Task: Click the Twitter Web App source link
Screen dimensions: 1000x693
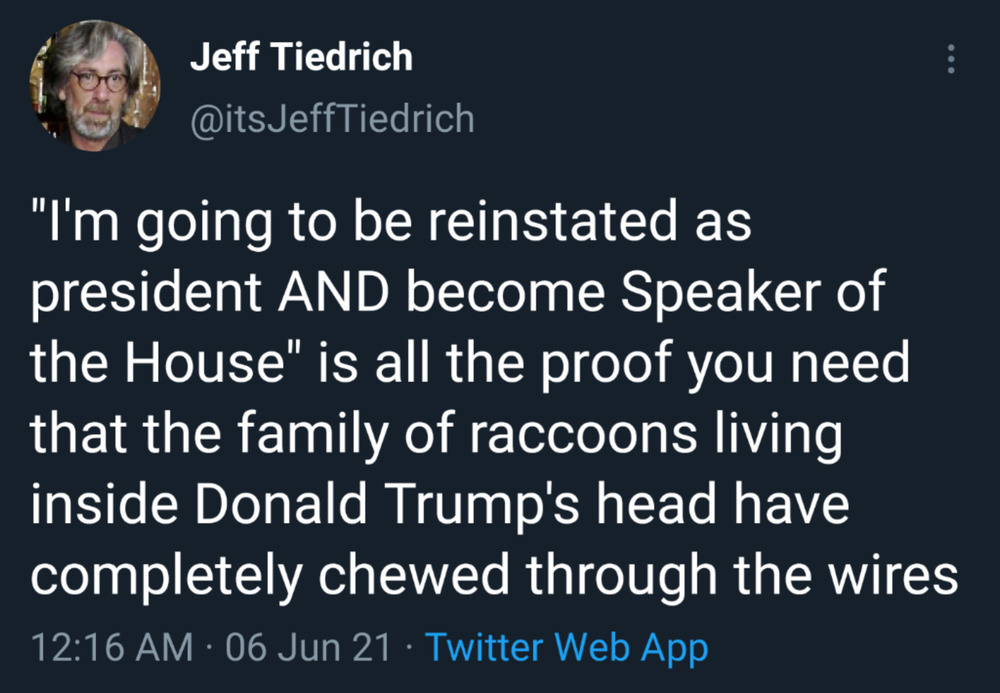Action: click(567, 648)
